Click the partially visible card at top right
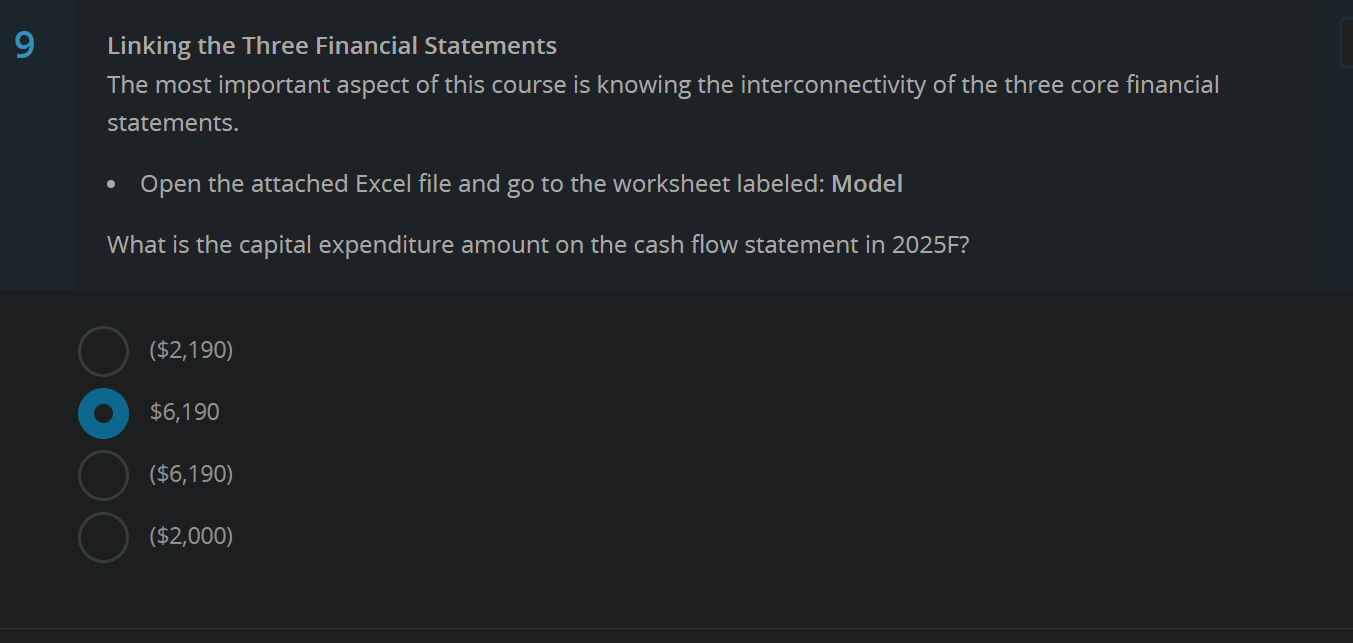The height and width of the screenshot is (643, 1353). point(1348,42)
